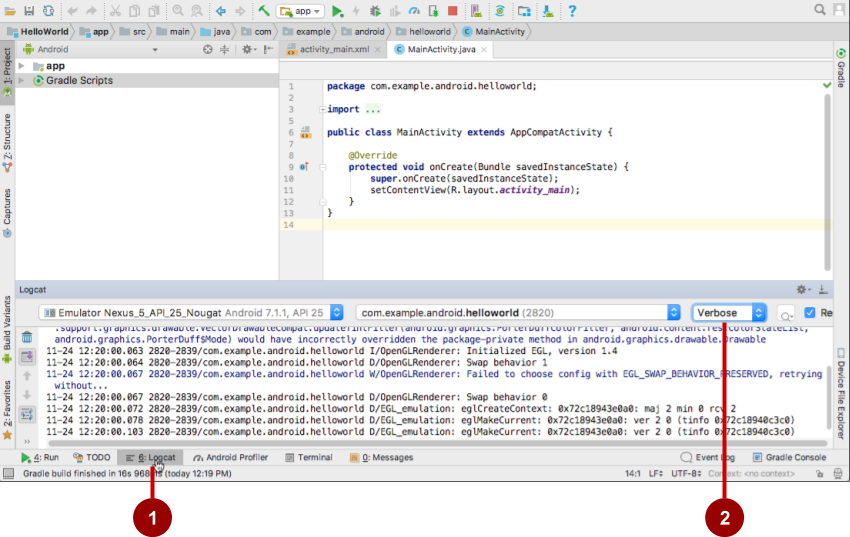The width and height of the screenshot is (850, 537).
Task: Switch to the MainActivity.java editor tab
Action: [x=441, y=49]
